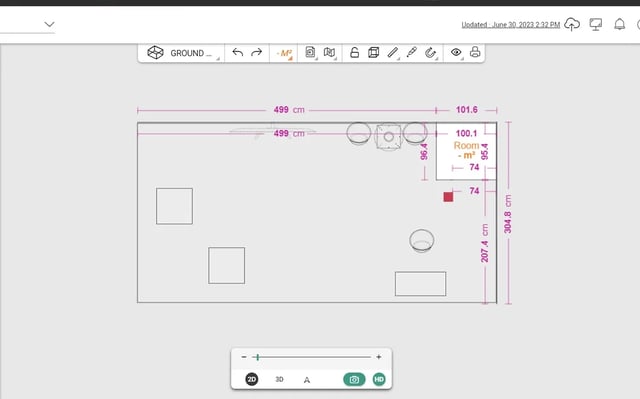The height and width of the screenshot is (399, 640).
Task: Open the plan document options icon
Action: pyautogui.click(x=310, y=53)
